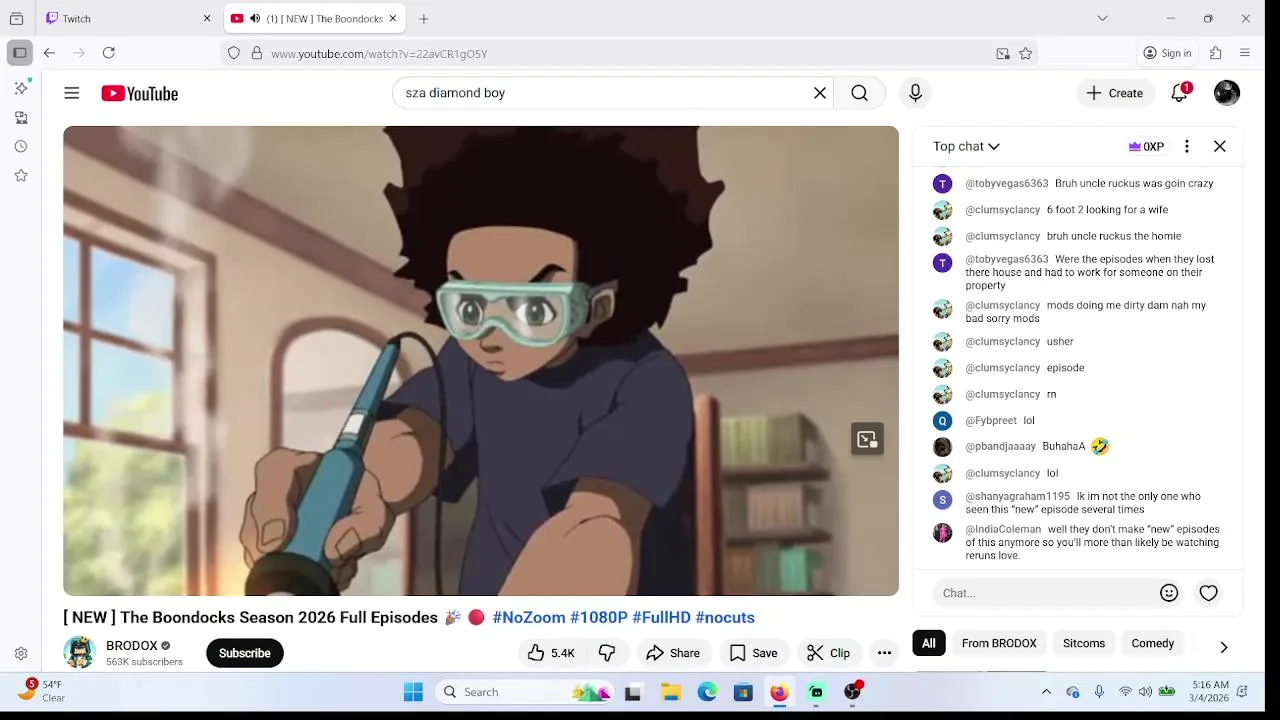This screenshot has width=1280, height=720.
Task: Open more actions menu below video
Action: pos(884,653)
